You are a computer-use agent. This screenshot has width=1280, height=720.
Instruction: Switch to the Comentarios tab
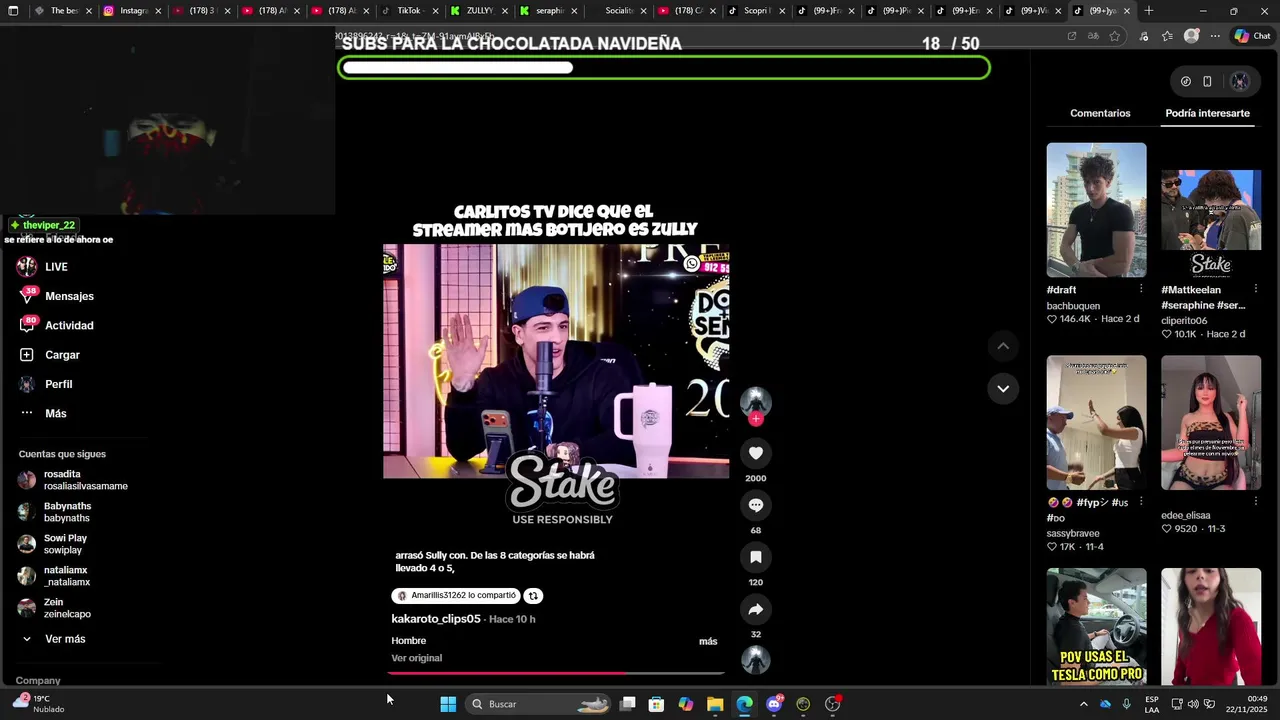click(1100, 113)
